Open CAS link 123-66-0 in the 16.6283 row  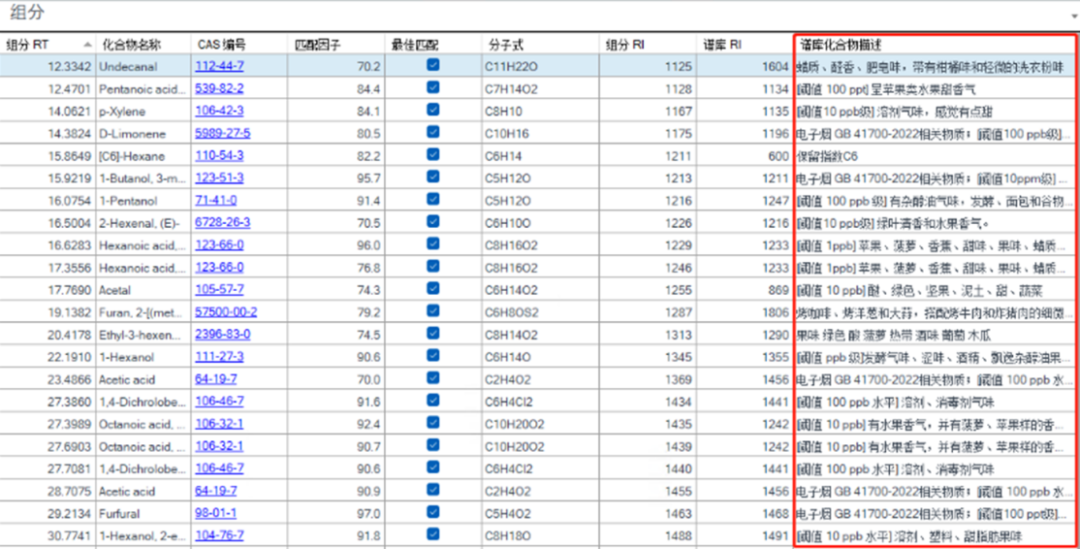click(x=220, y=245)
